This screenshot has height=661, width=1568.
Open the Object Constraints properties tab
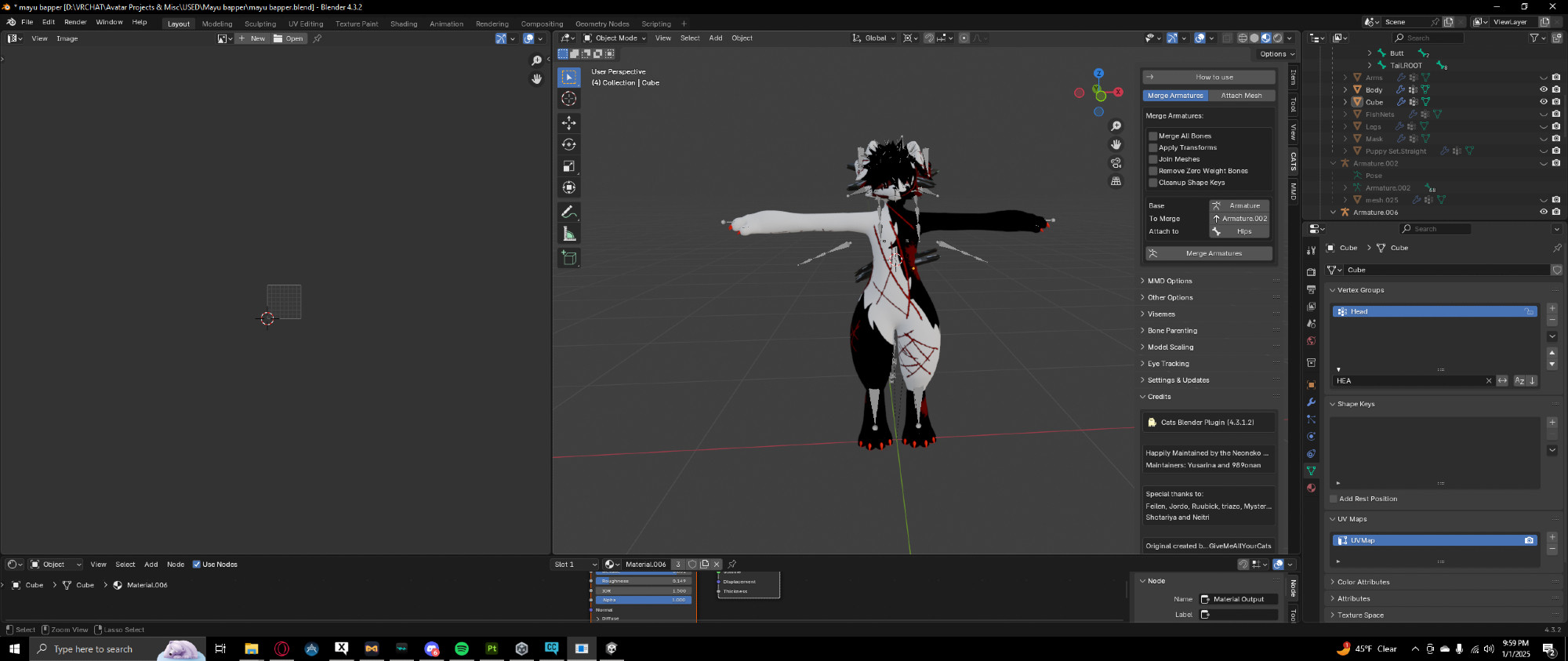coord(1311,454)
